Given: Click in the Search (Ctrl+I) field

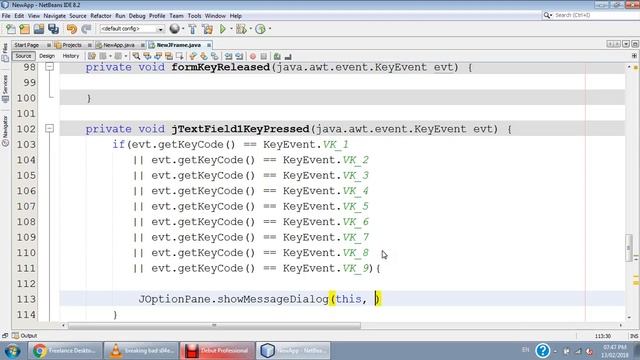Looking at the screenshot, I should coord(592,15).
